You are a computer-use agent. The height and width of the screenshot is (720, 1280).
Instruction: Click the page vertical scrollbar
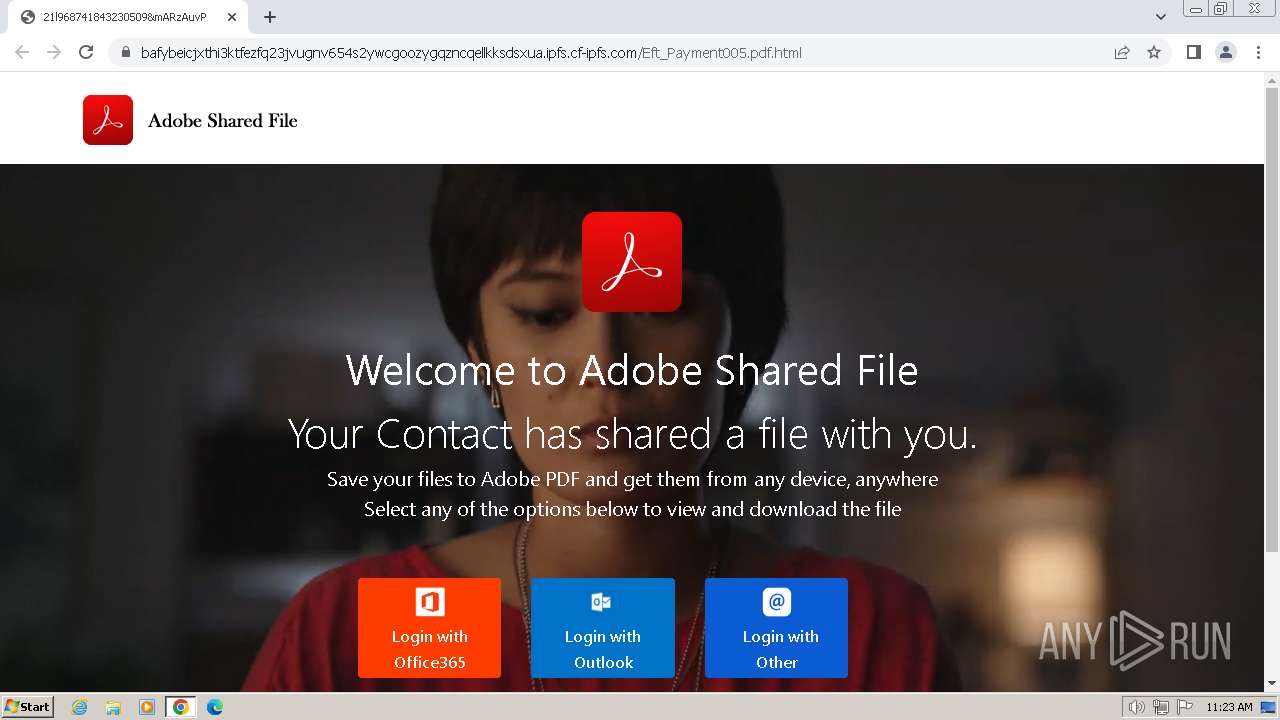[1272, 320]
